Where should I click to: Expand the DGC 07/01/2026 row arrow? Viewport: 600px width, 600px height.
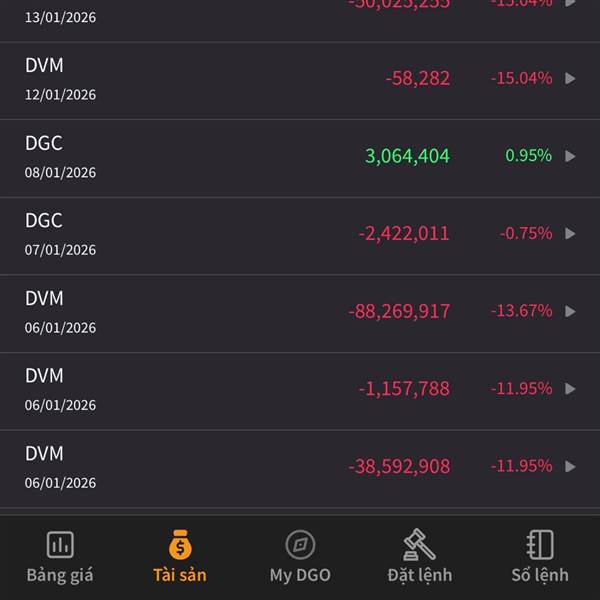tap(570, 234)
